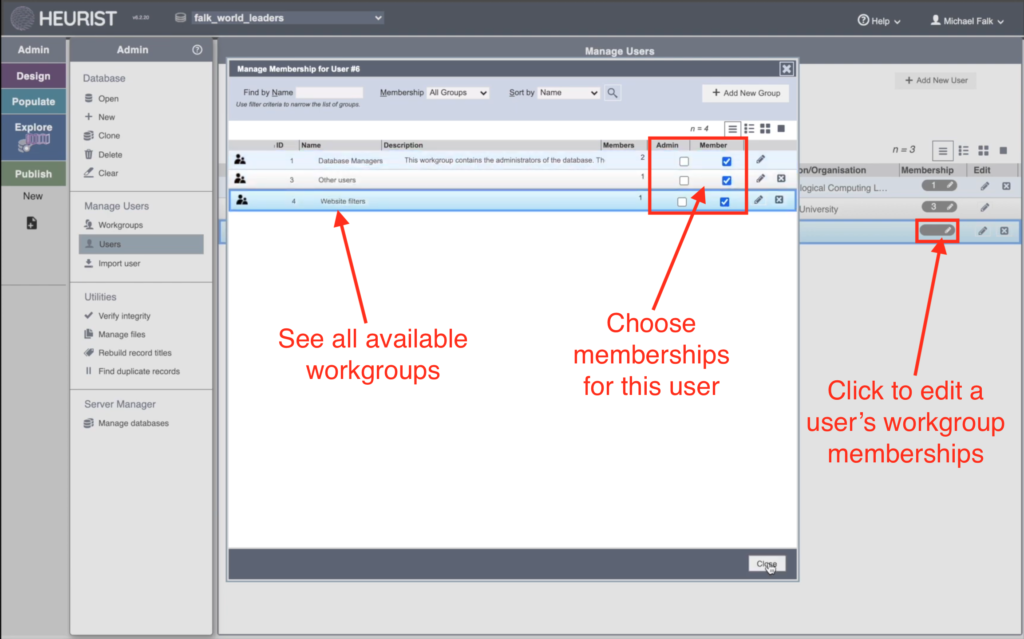Screen dimensions: 1024x639
Task: Edit the Website filters group pencil icon
Action: click(x=758, y=200)
